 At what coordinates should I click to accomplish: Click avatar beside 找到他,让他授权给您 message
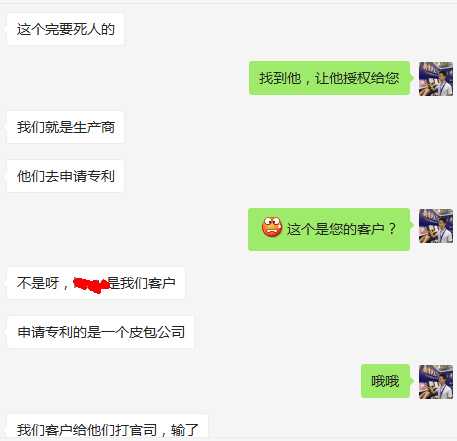coord(436,79)
